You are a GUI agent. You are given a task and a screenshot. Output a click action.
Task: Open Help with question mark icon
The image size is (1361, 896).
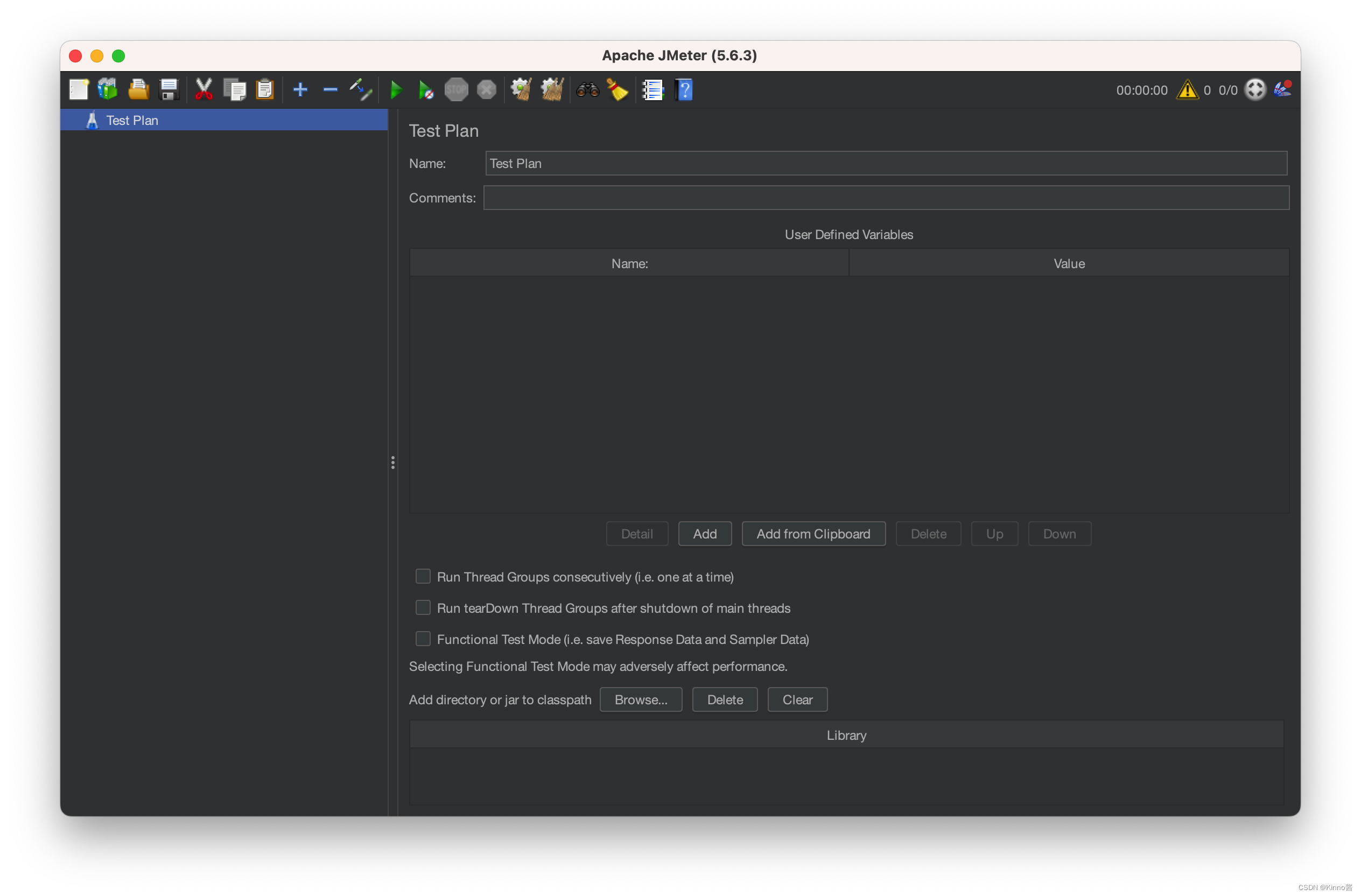point(683,90)
